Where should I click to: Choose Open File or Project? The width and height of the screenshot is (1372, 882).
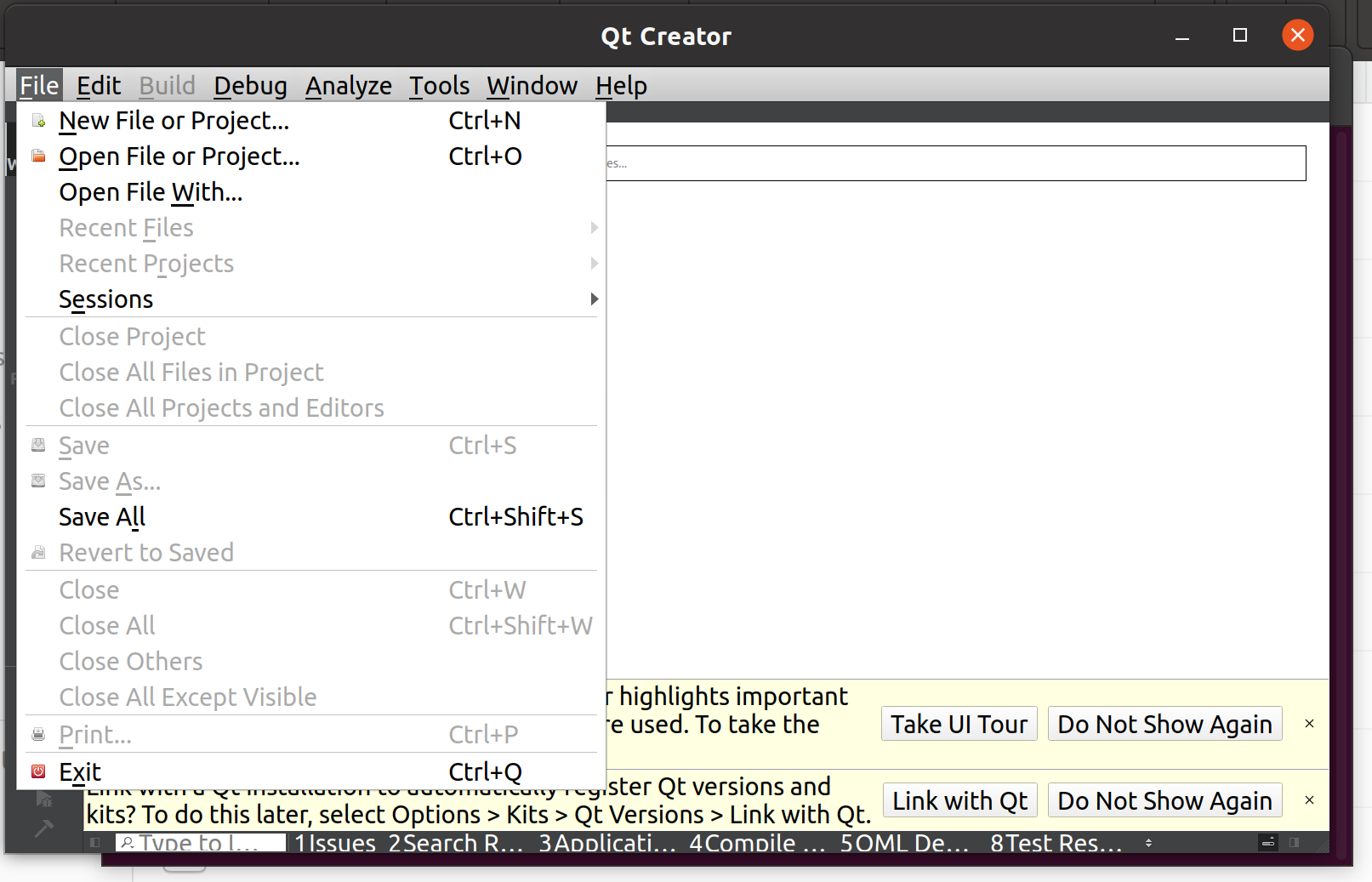[x=311, y=156]
